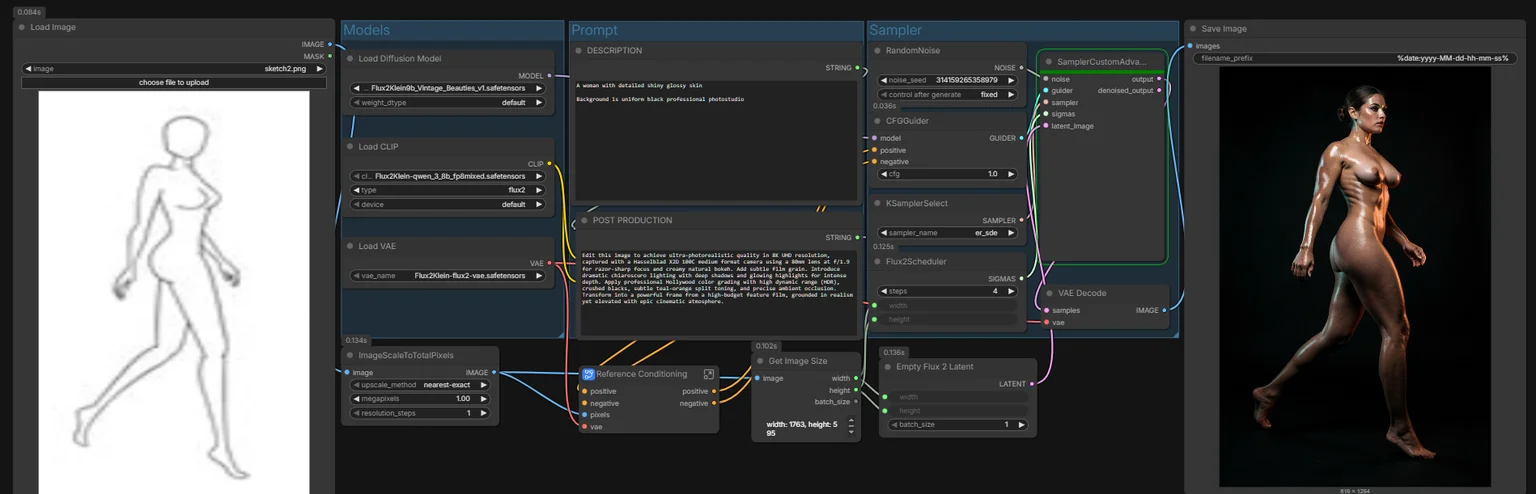Click the DESCRIPTION prompt text area
The width and height of the screenshot is (1536, 494).
pos(717,139)
